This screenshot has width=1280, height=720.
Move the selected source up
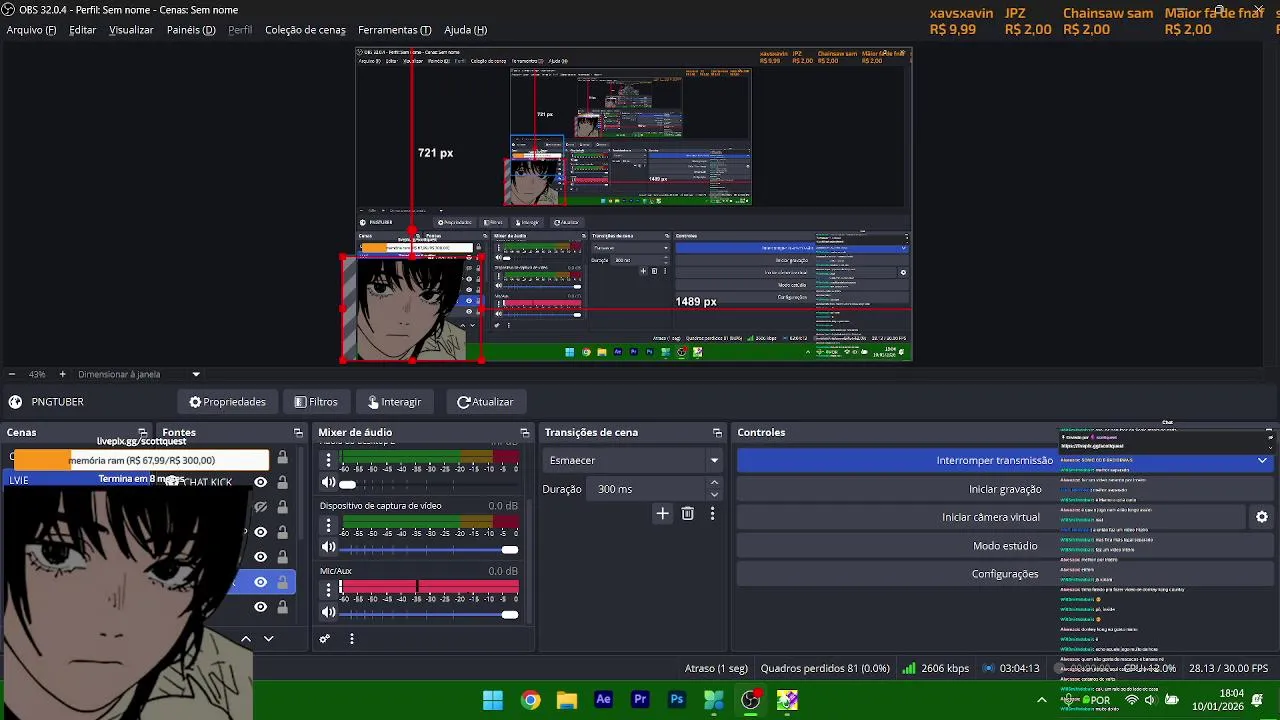246,638
